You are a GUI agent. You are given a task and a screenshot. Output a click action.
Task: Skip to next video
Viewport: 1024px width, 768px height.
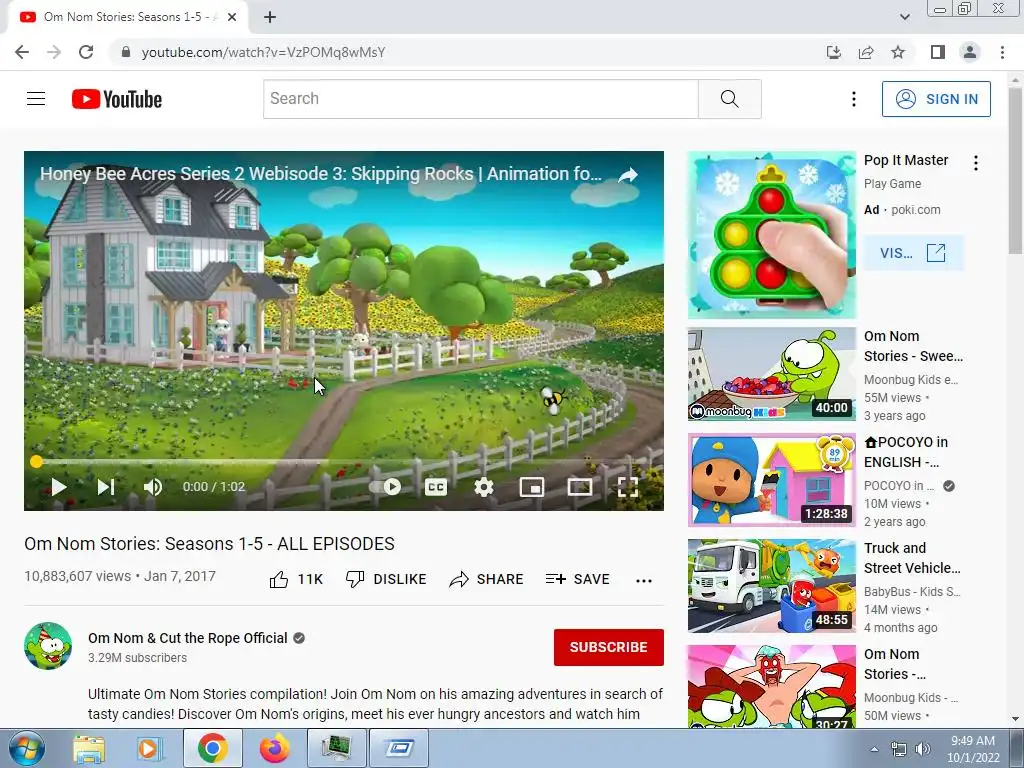coord(106,487)
